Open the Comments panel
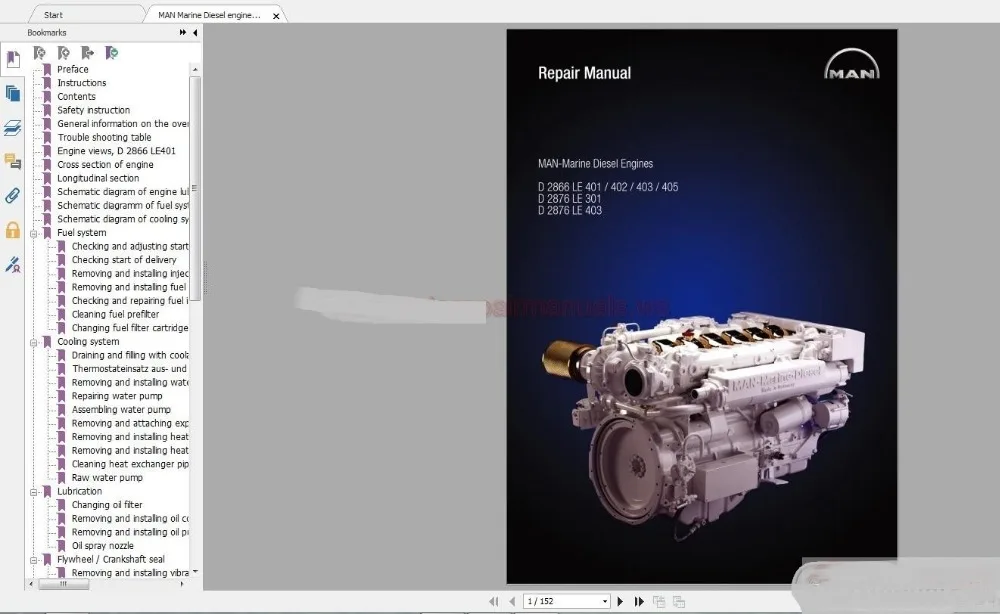The image size is (1000, 614). coord(12,162)
